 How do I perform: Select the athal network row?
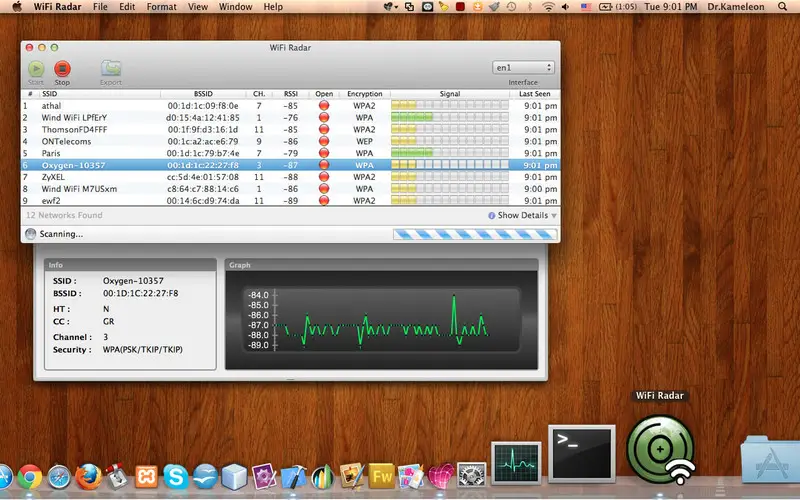pos(290,106)
